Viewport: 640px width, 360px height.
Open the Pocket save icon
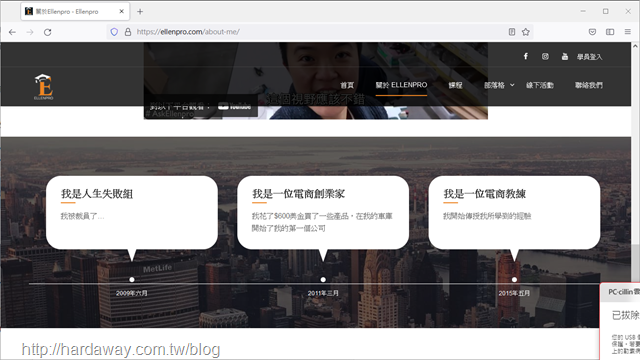[x=592, y=32]
